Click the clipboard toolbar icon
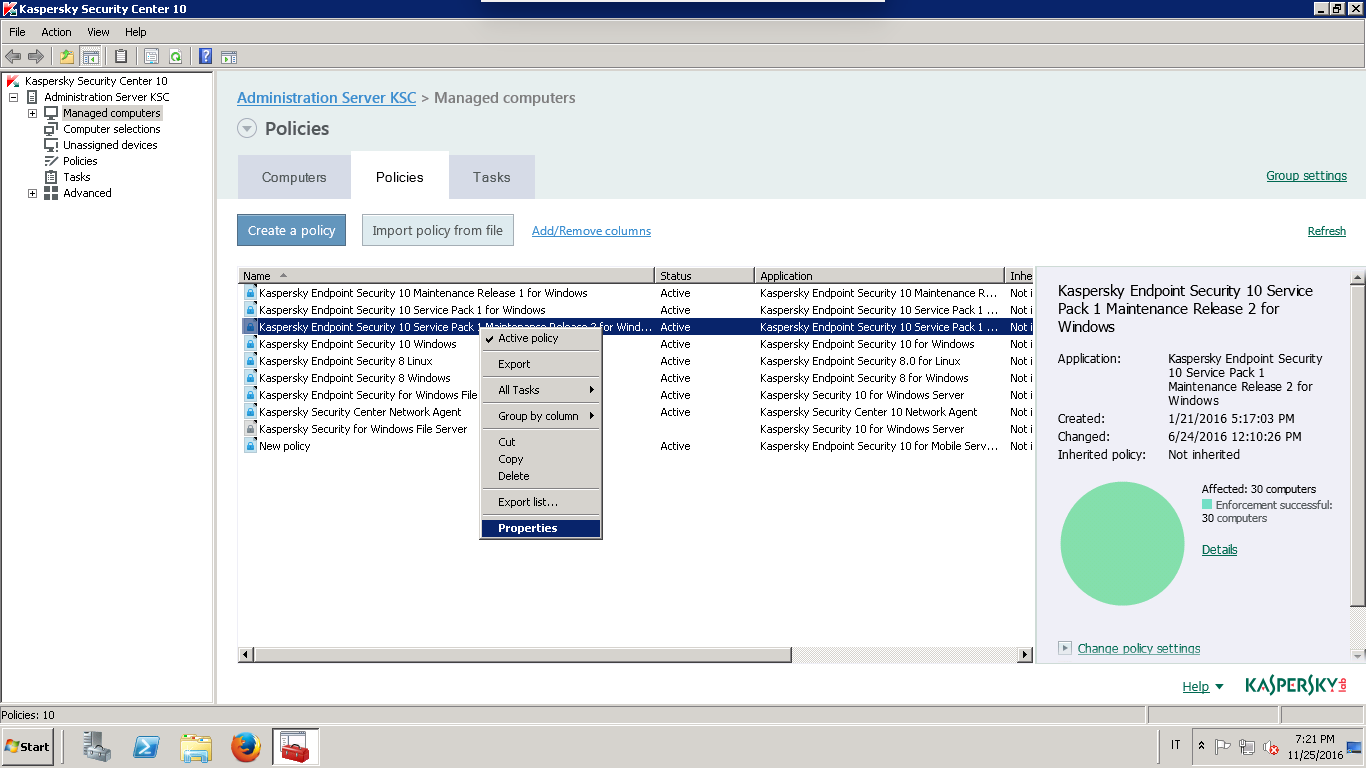 pos(121,56)
